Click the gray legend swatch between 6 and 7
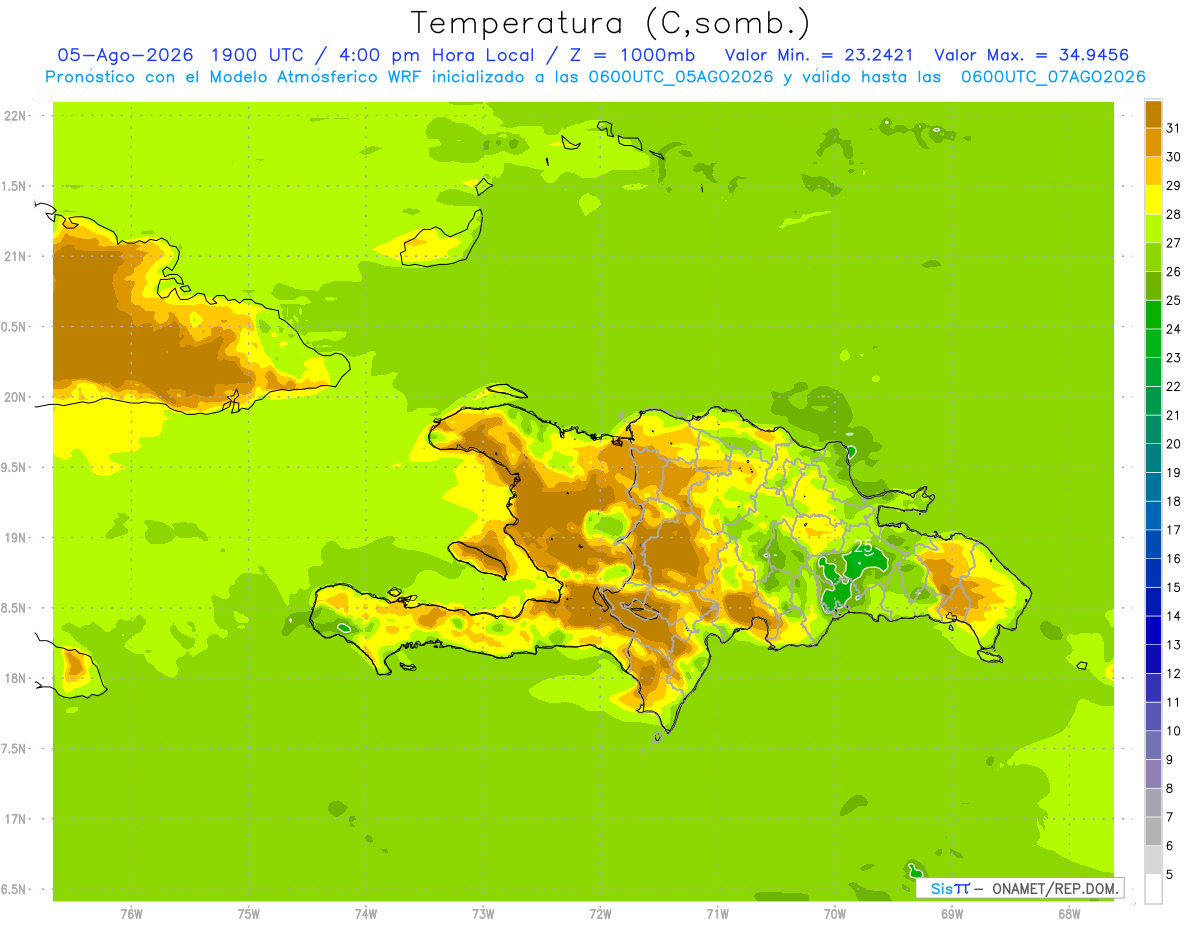The height and width of the screenshot is (927, 1200). 1153,831
